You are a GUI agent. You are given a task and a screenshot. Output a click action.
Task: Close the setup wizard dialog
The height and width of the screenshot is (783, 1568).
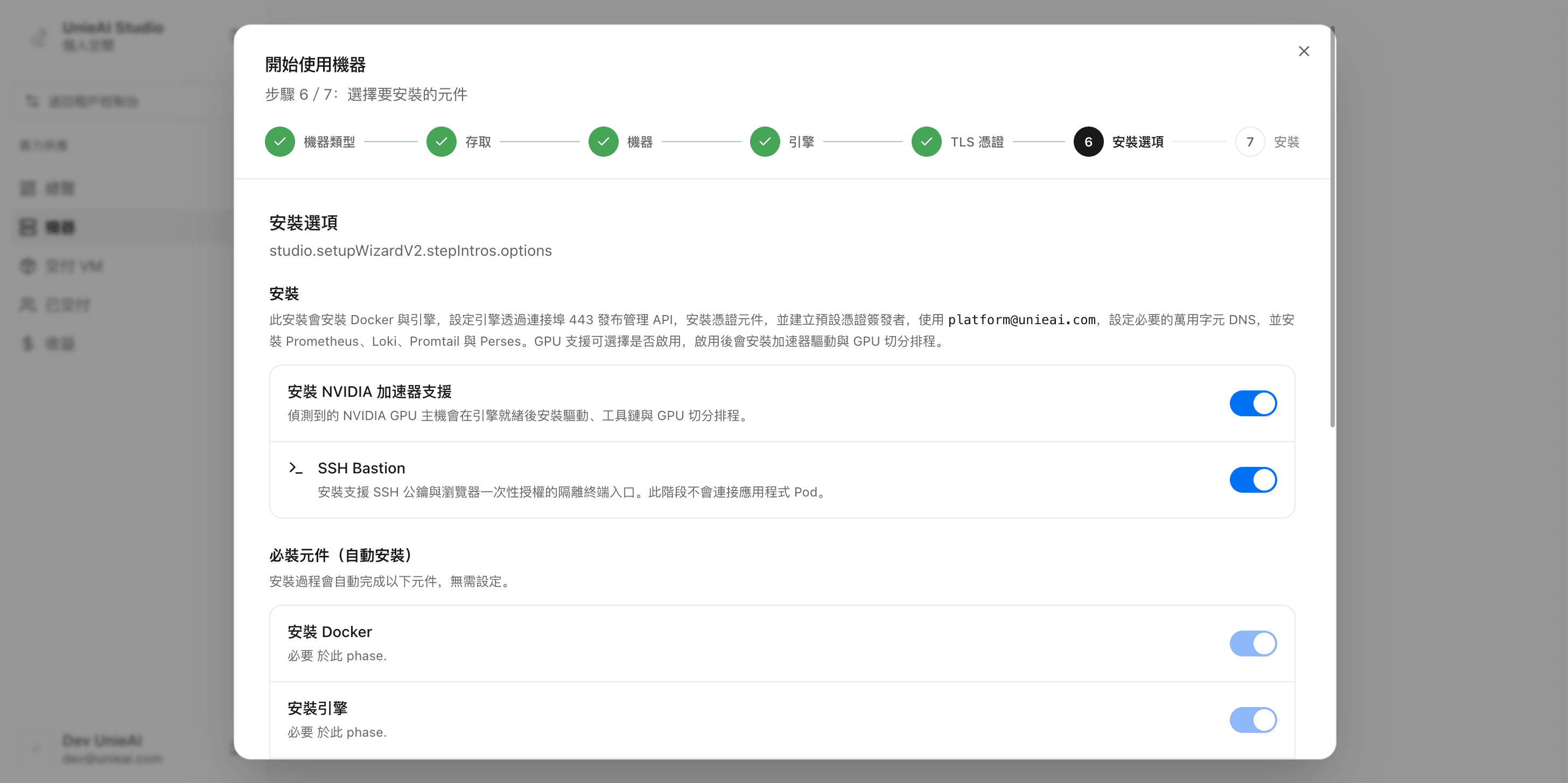coord(1303,51)
